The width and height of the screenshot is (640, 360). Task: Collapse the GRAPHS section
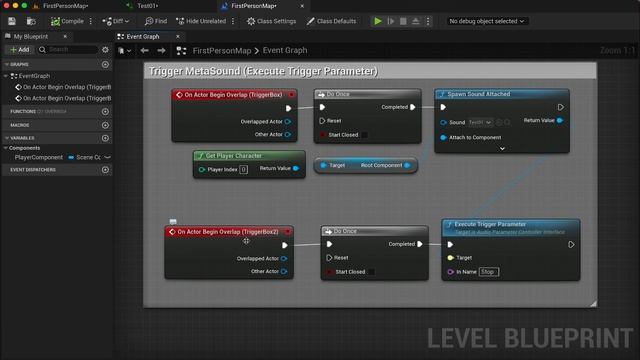click(x=7, y=64)
